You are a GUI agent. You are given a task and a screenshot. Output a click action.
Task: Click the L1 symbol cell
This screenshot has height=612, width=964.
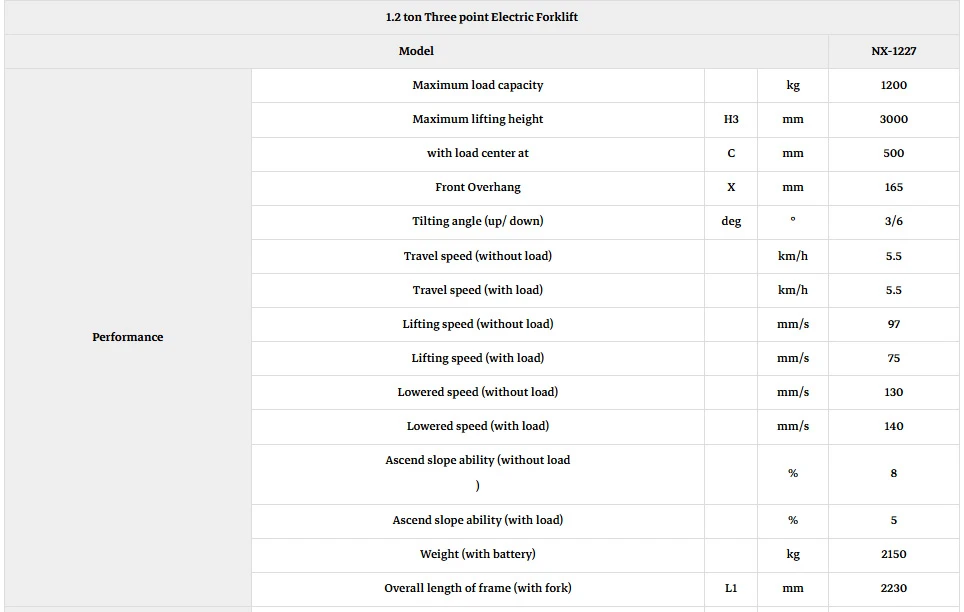(x=731, y=588)
